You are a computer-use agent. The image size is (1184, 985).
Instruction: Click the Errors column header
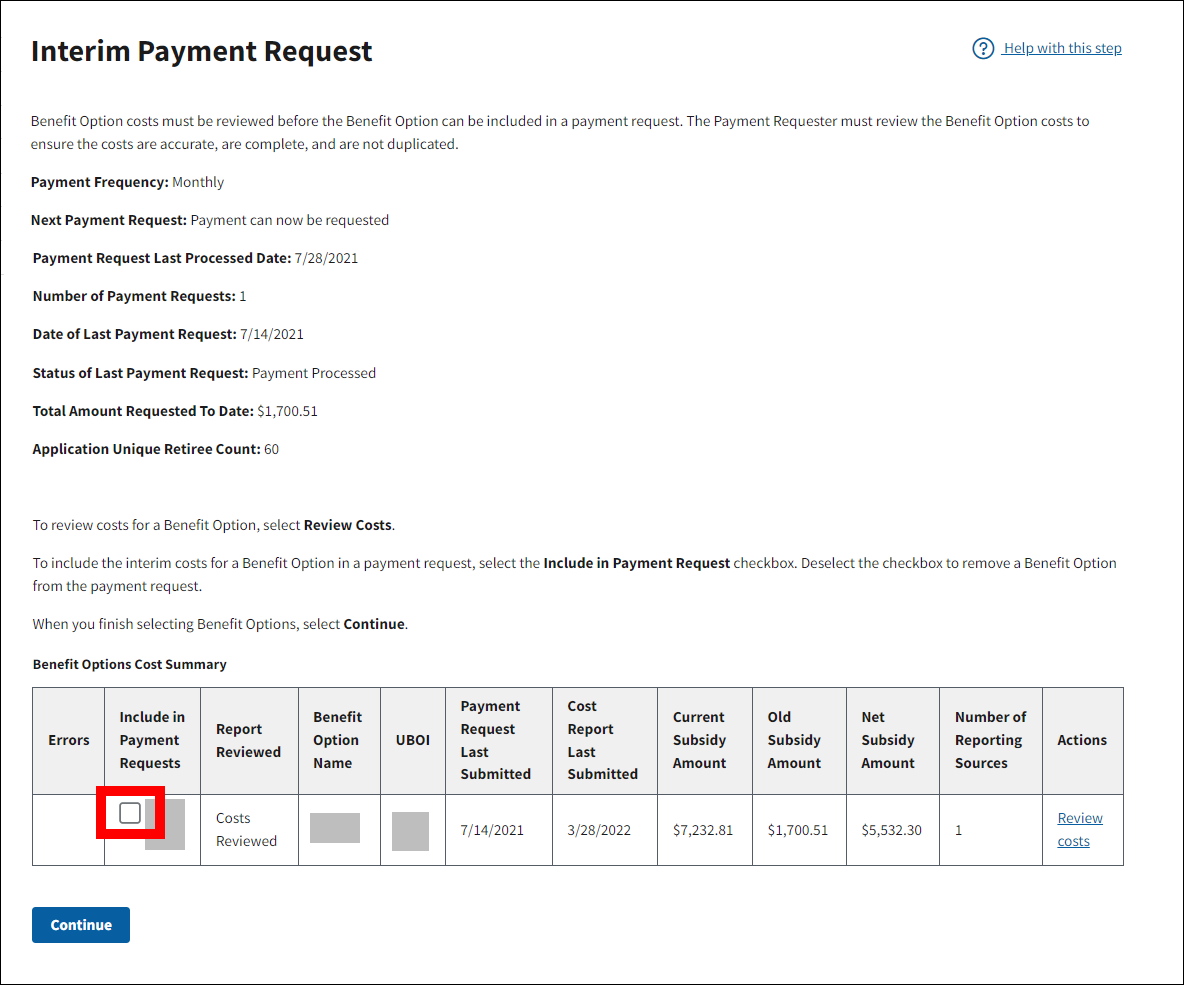69,740
